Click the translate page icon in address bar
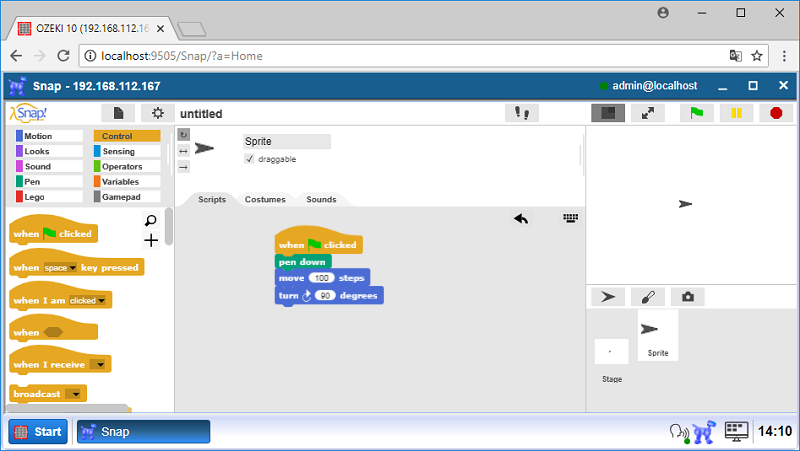Screen dimensions: 800x451 (x=735, y=56)
